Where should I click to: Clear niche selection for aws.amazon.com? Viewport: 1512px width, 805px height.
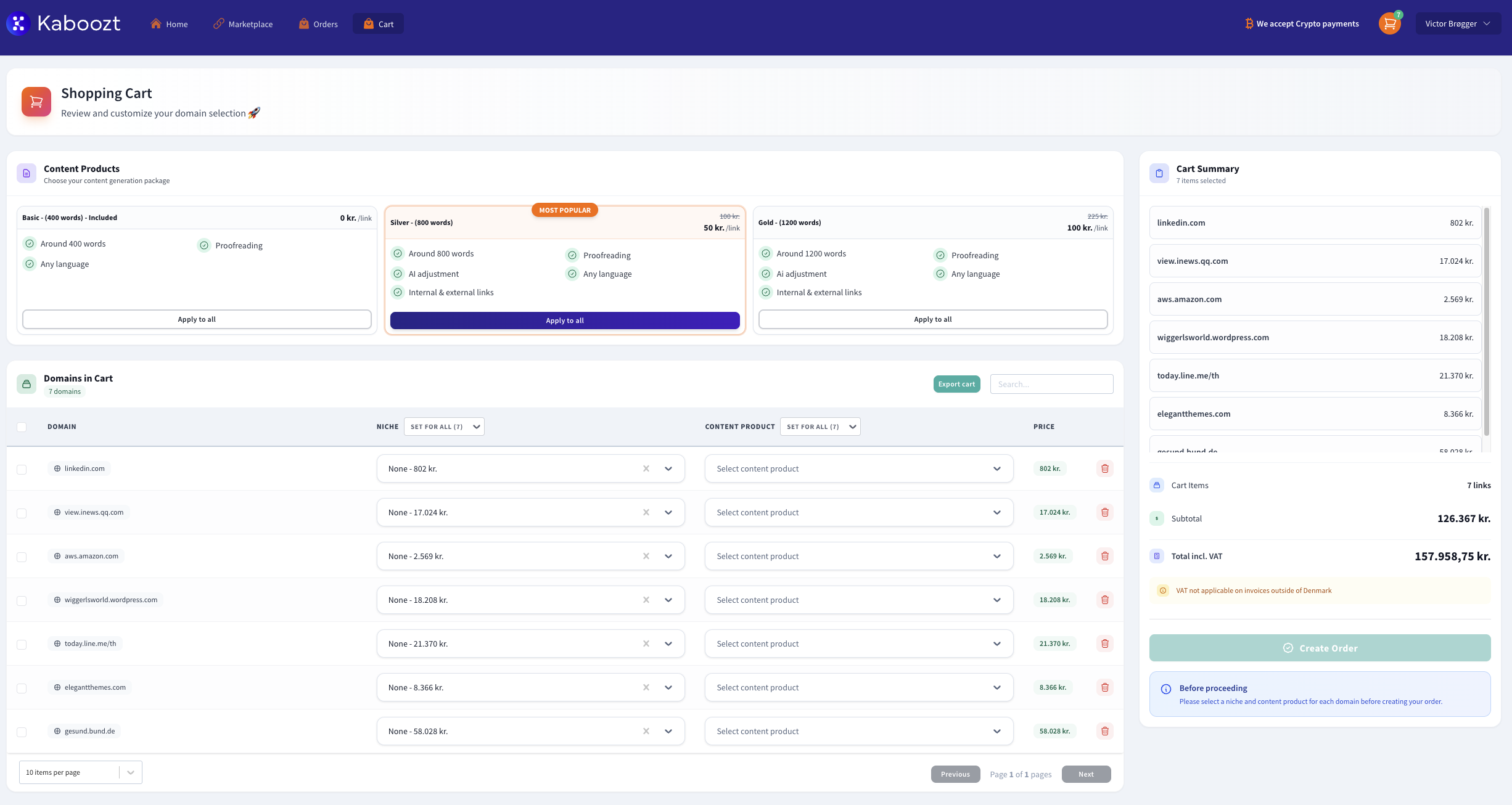coord(646,556)
